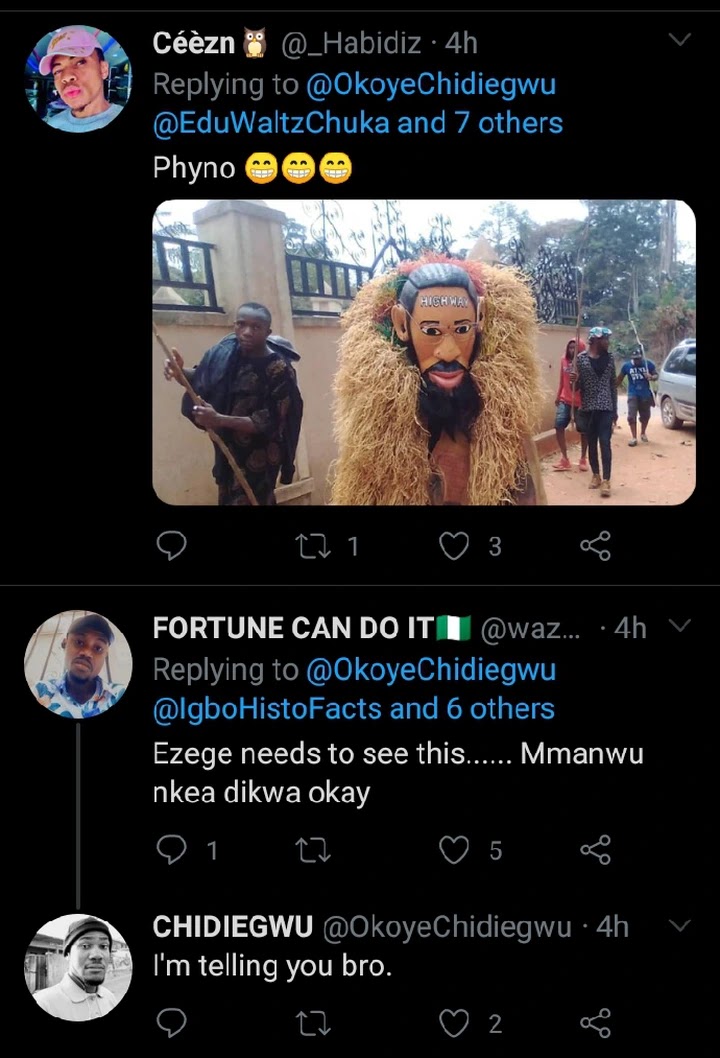Open dropdown arrow on CHIDIEGWU's tweet
The height and width of the screenshot is (1058, 720).
679,926
